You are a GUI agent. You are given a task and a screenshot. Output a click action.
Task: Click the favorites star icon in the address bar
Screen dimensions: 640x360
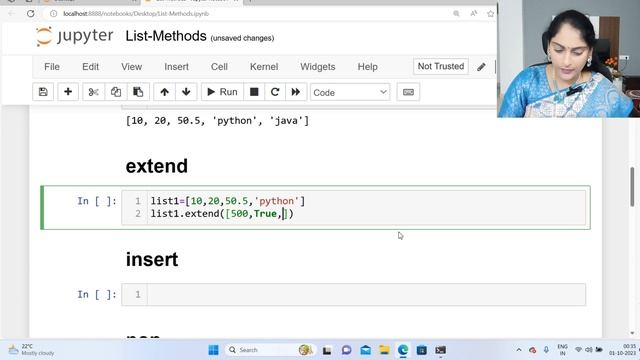click(491, 13)
